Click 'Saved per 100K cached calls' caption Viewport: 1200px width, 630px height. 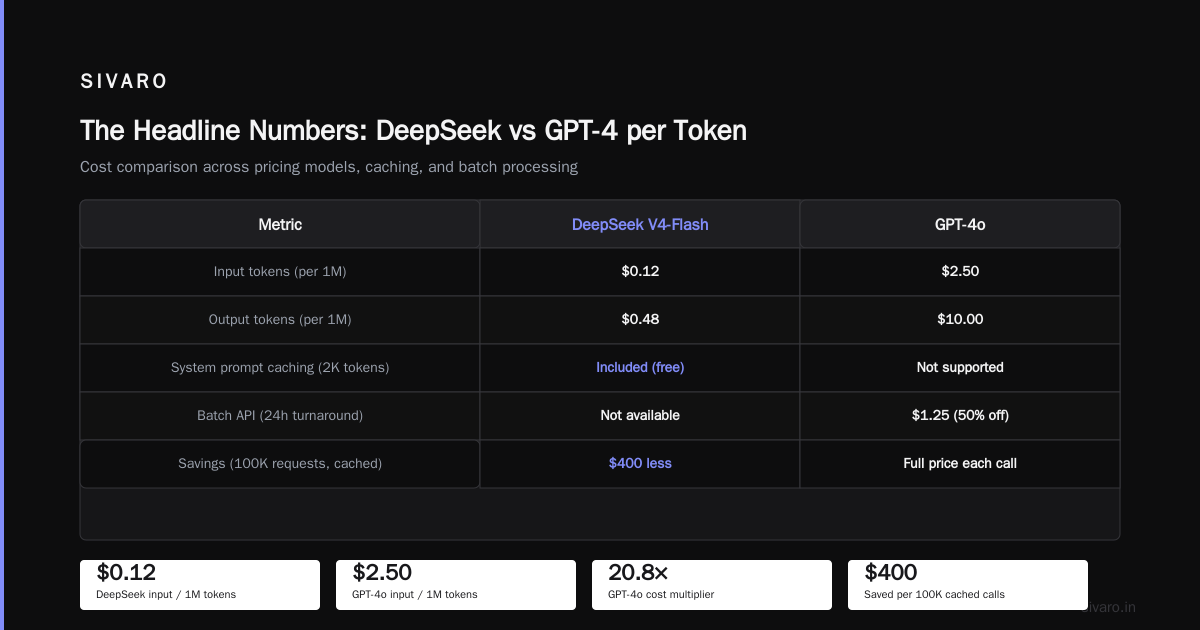point(934,594)
